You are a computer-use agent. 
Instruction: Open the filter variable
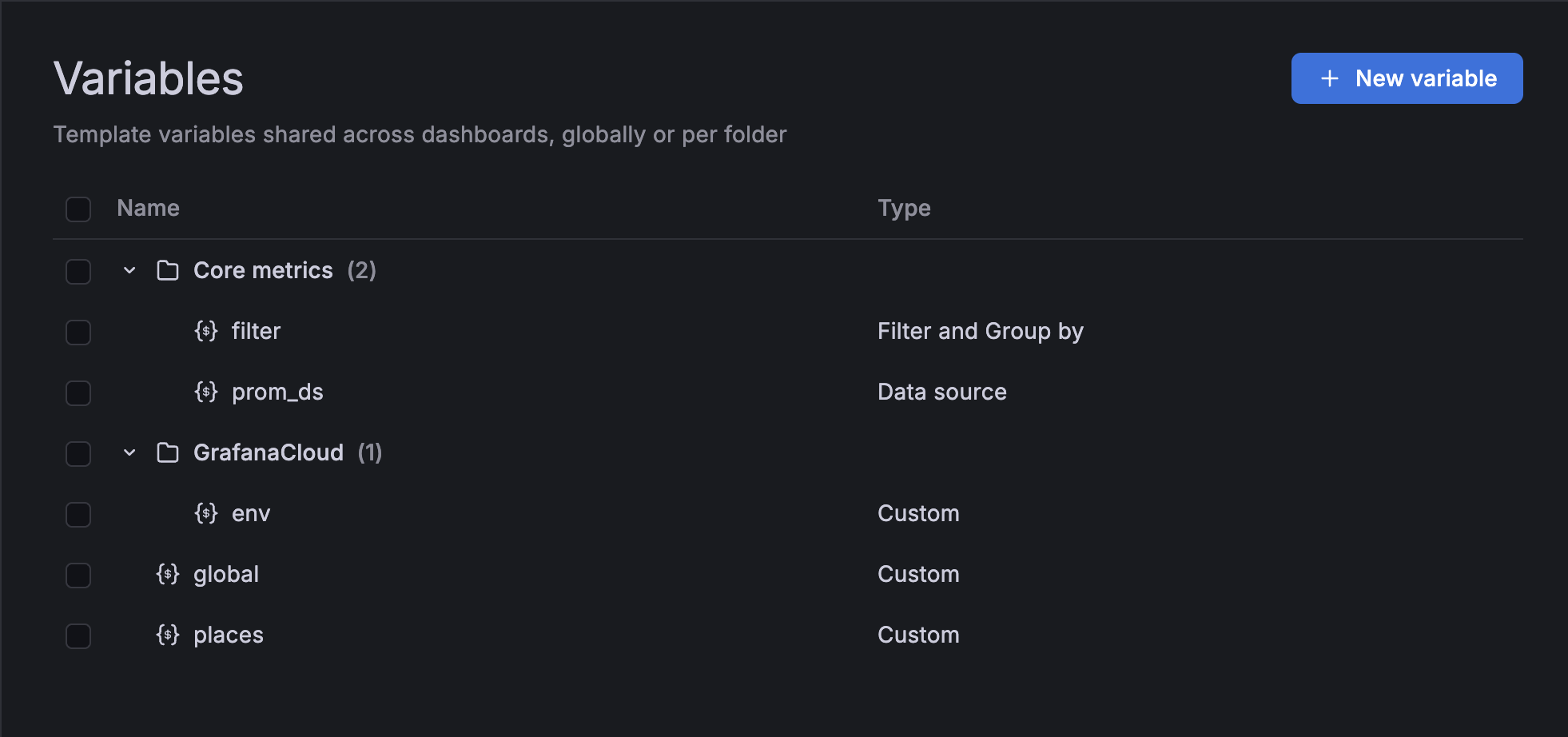tap(257, 331)
